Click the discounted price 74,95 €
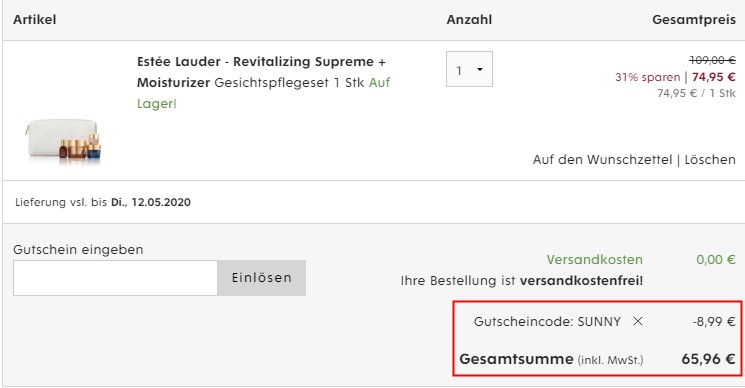 [x=714, y=77]
